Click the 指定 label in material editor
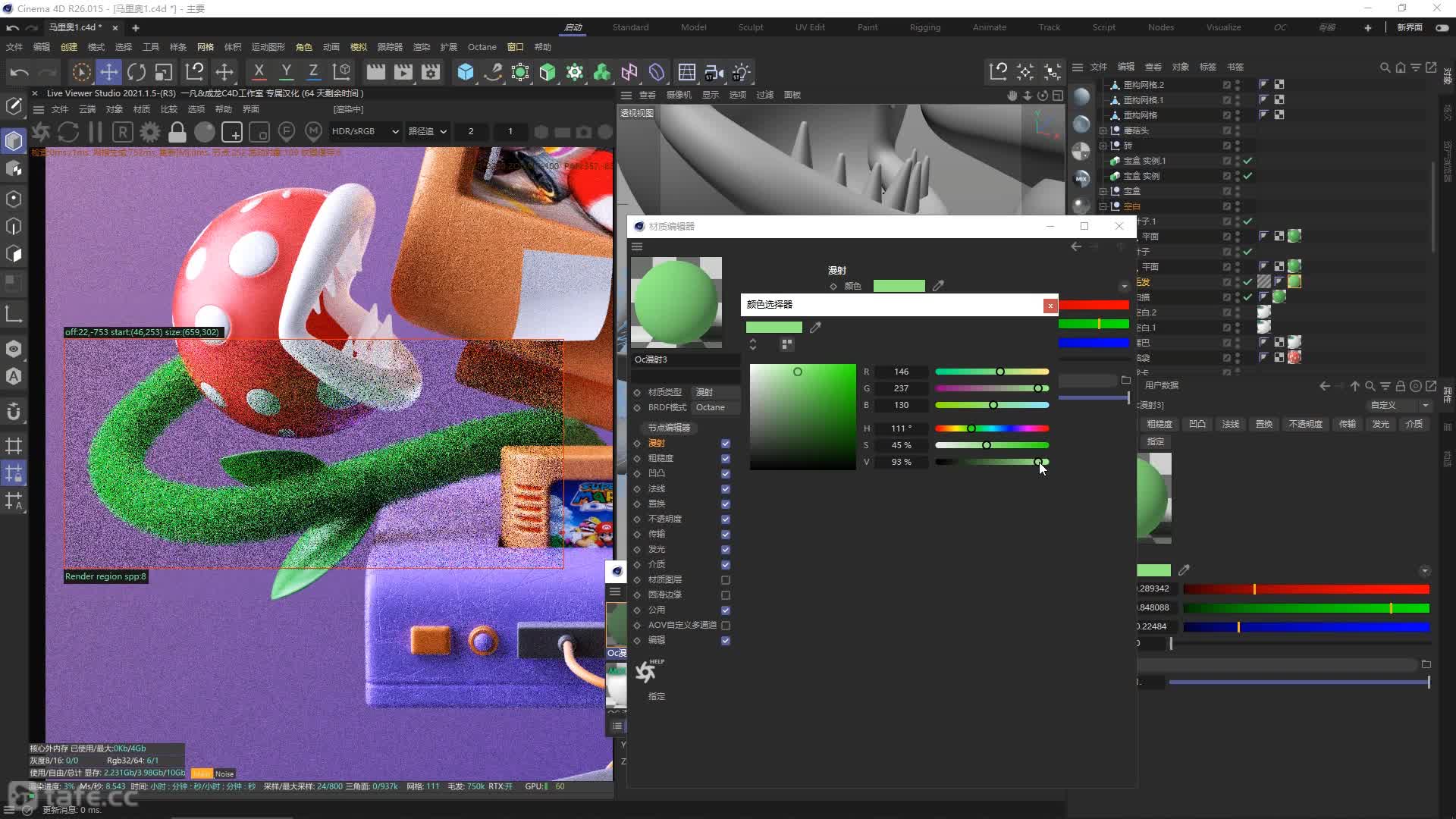Viewport: 1456px width, 819px height. [657, 696]
